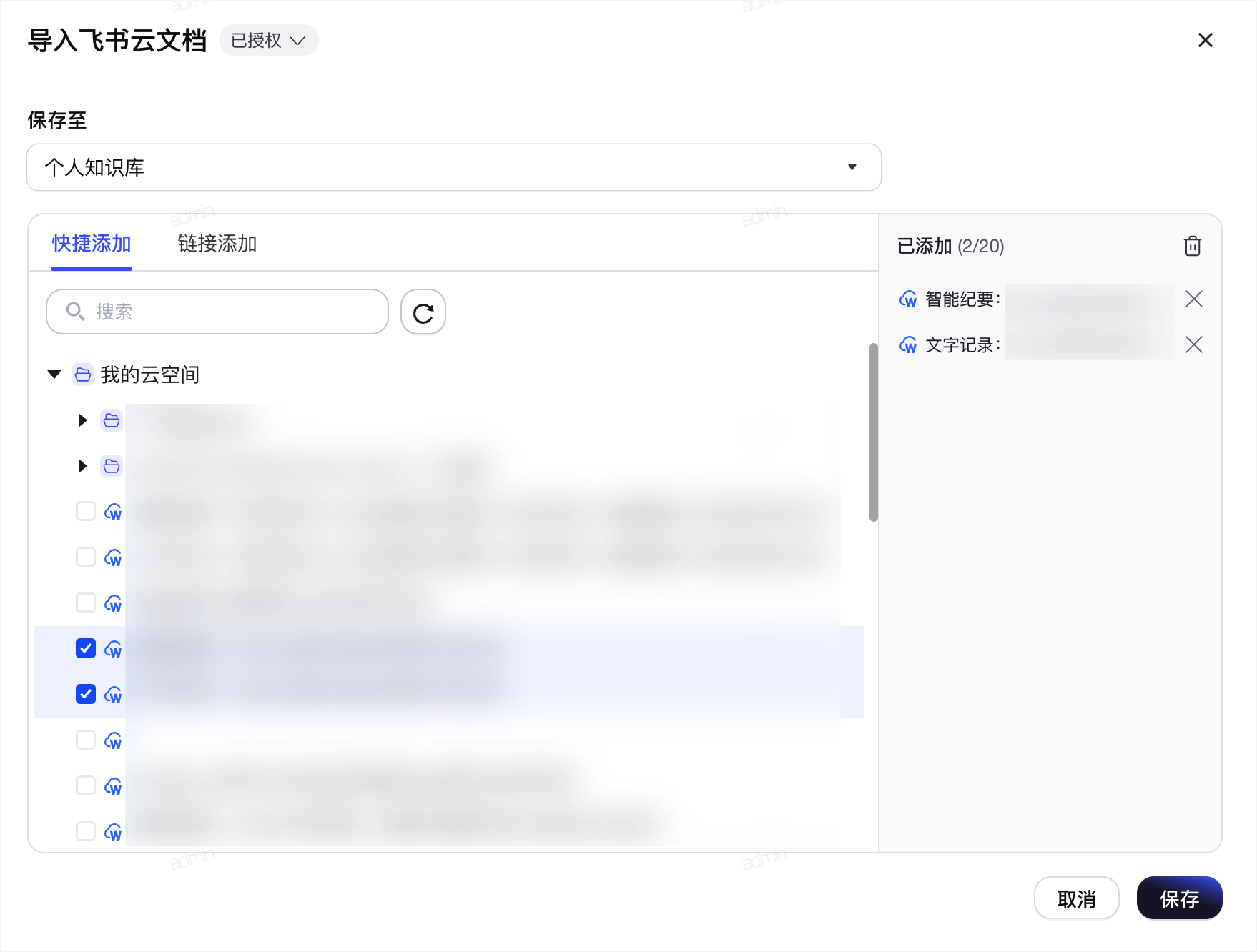Remove the 智能纪要 document from added list

[1193, 299]
